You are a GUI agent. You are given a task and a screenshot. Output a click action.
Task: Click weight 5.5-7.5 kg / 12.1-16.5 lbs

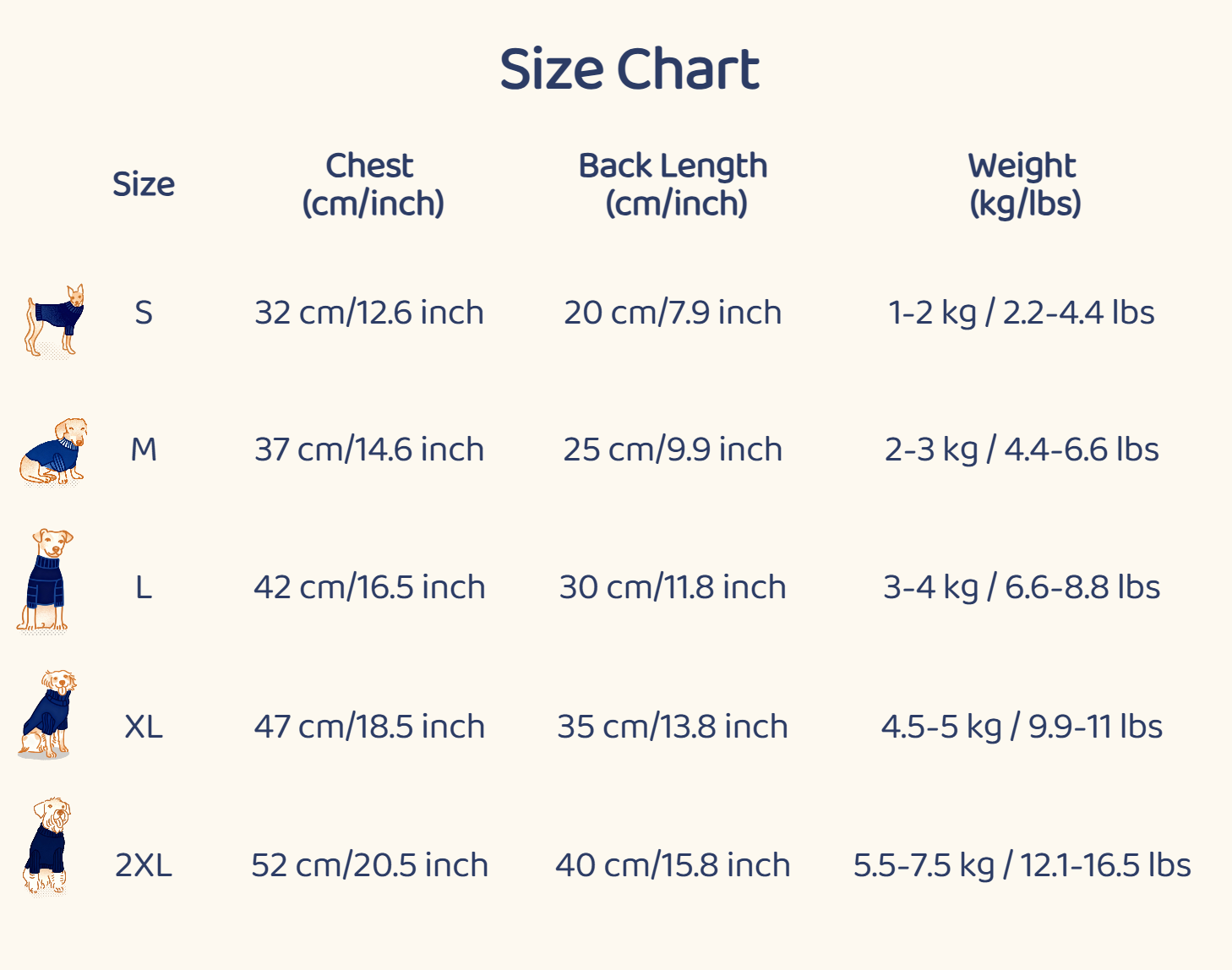(x=1022, y=865)
